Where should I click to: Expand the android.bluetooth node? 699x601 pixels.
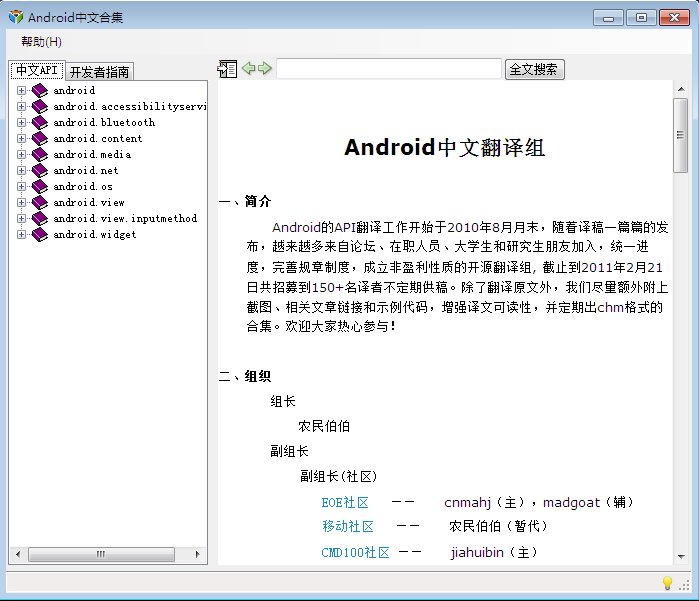pos(21,123)
